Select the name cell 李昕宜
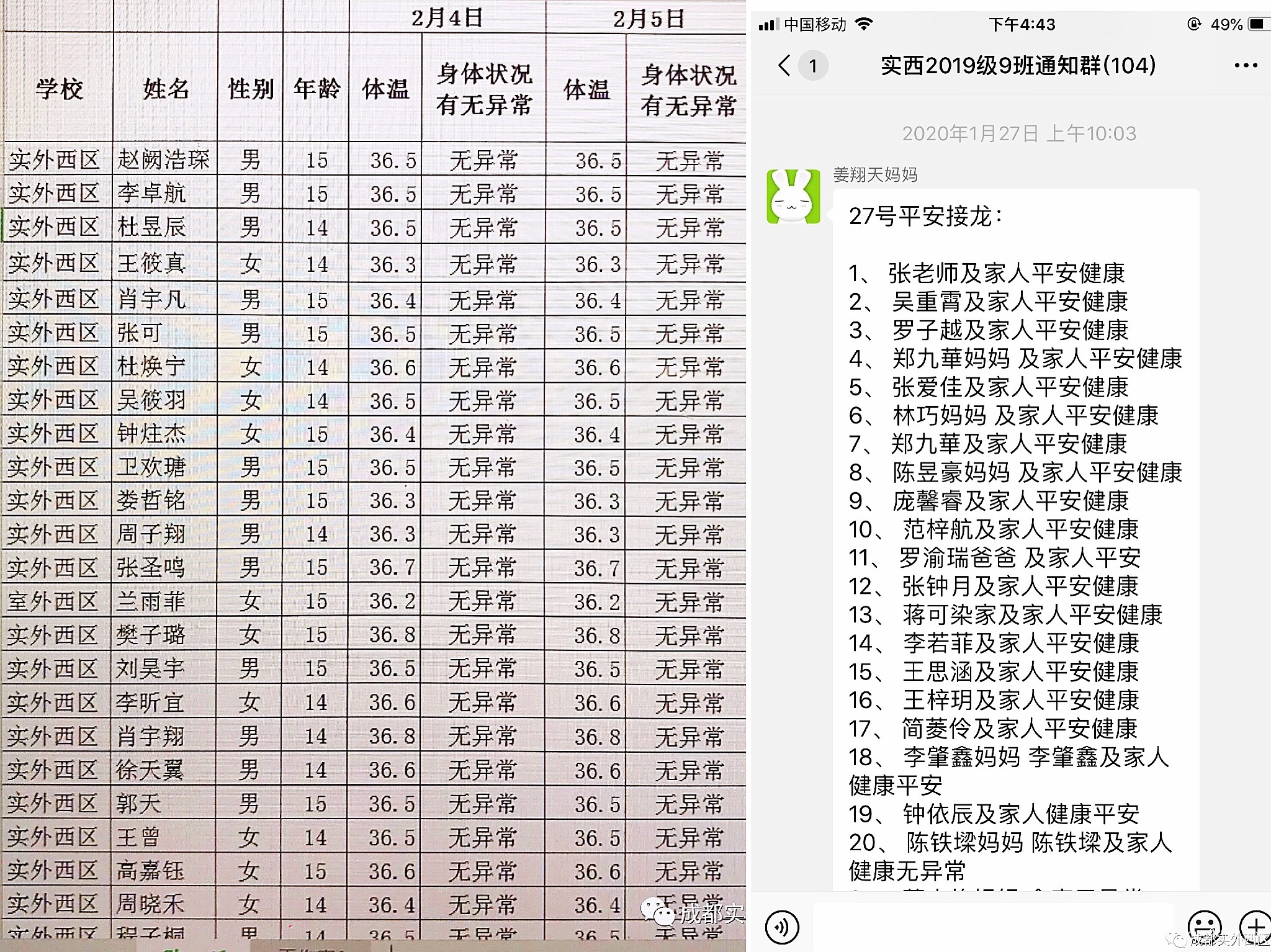This screenshot has height=952, width=1271. click(x=164, y=703)
